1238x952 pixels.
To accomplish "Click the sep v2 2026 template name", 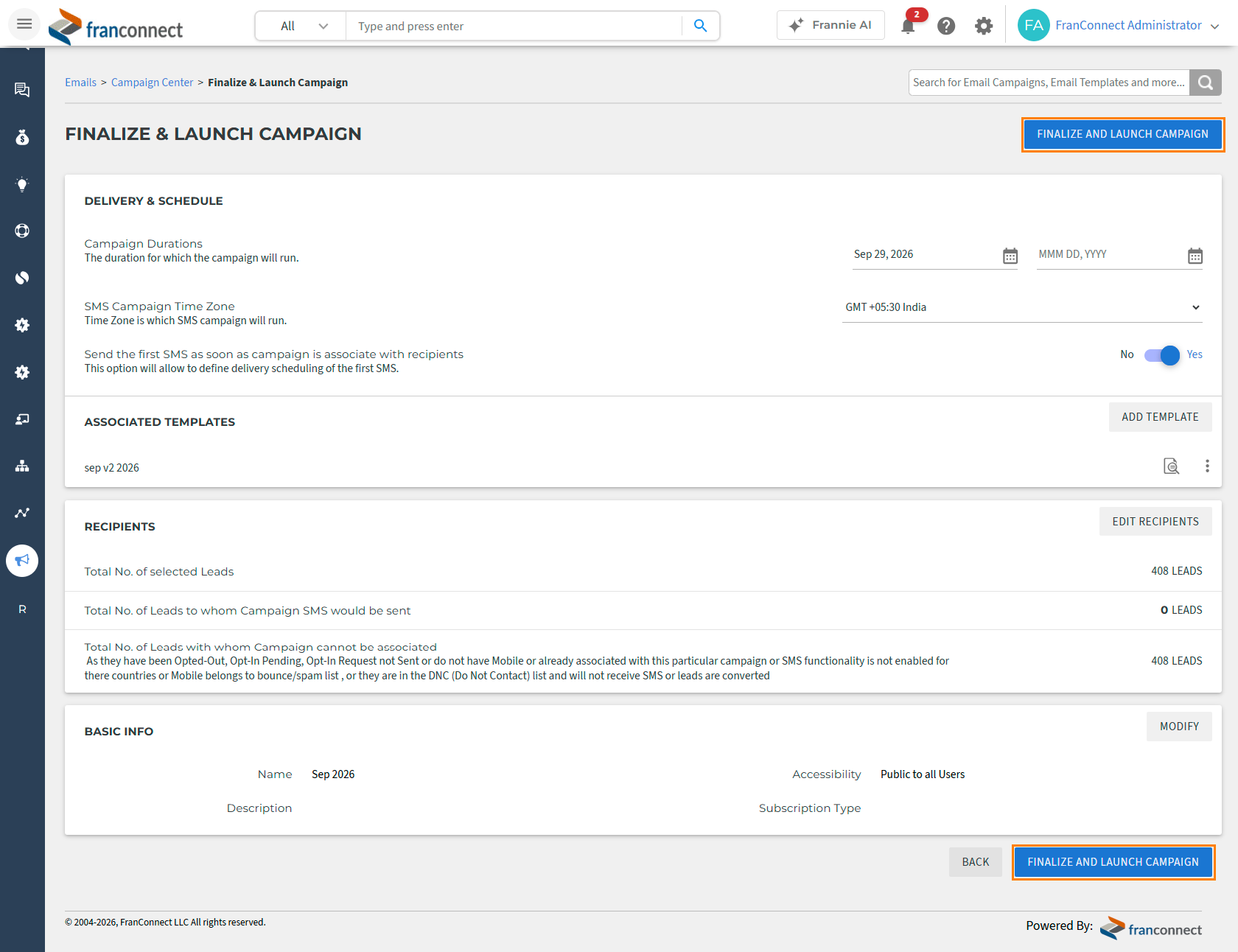I will click(111, 468).
